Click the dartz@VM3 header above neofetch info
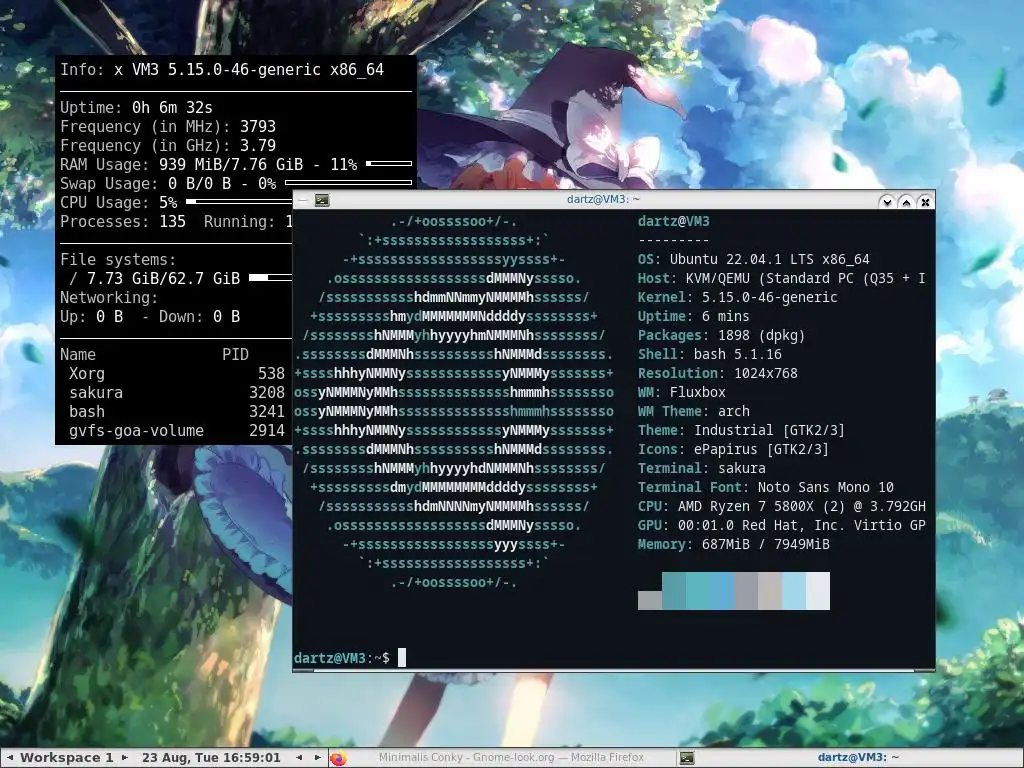The image size is (1024, 768). pyautogui.click(x=673, y=221)
